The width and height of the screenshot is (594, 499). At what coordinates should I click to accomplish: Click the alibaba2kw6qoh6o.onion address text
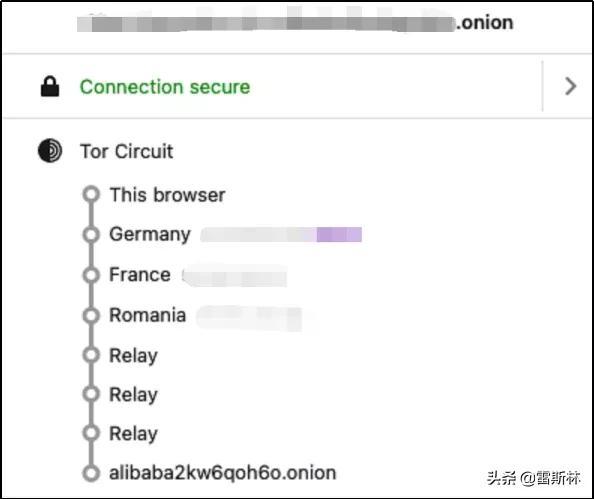[222, 473]
